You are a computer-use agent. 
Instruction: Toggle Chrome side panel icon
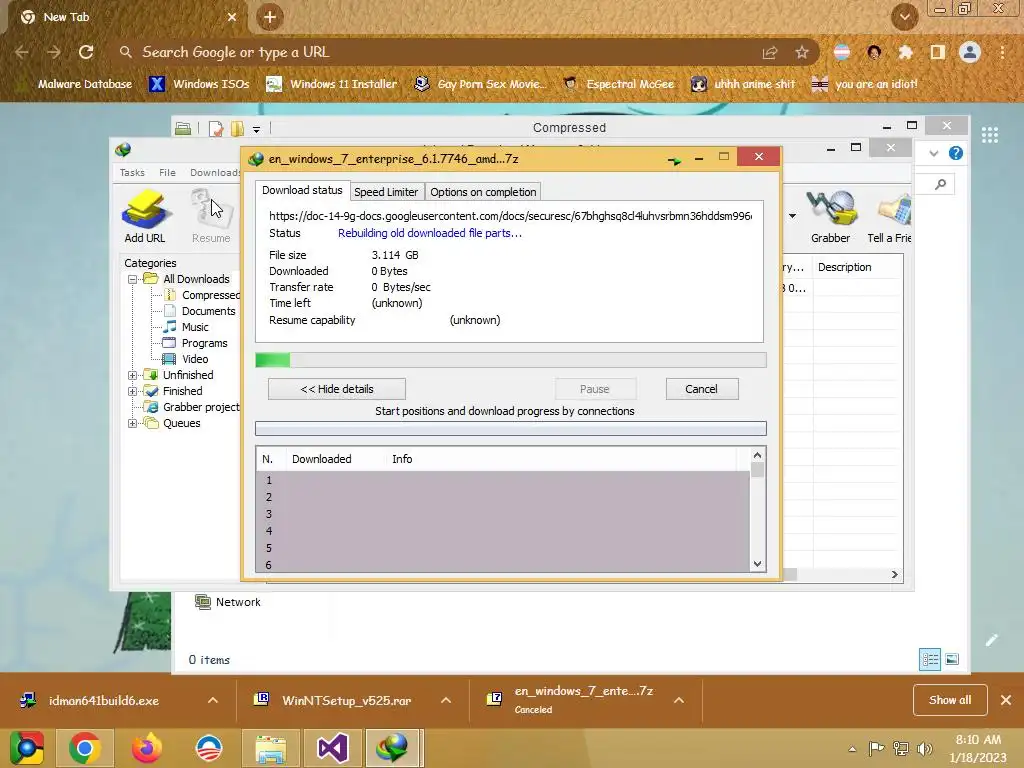point(937,52)
